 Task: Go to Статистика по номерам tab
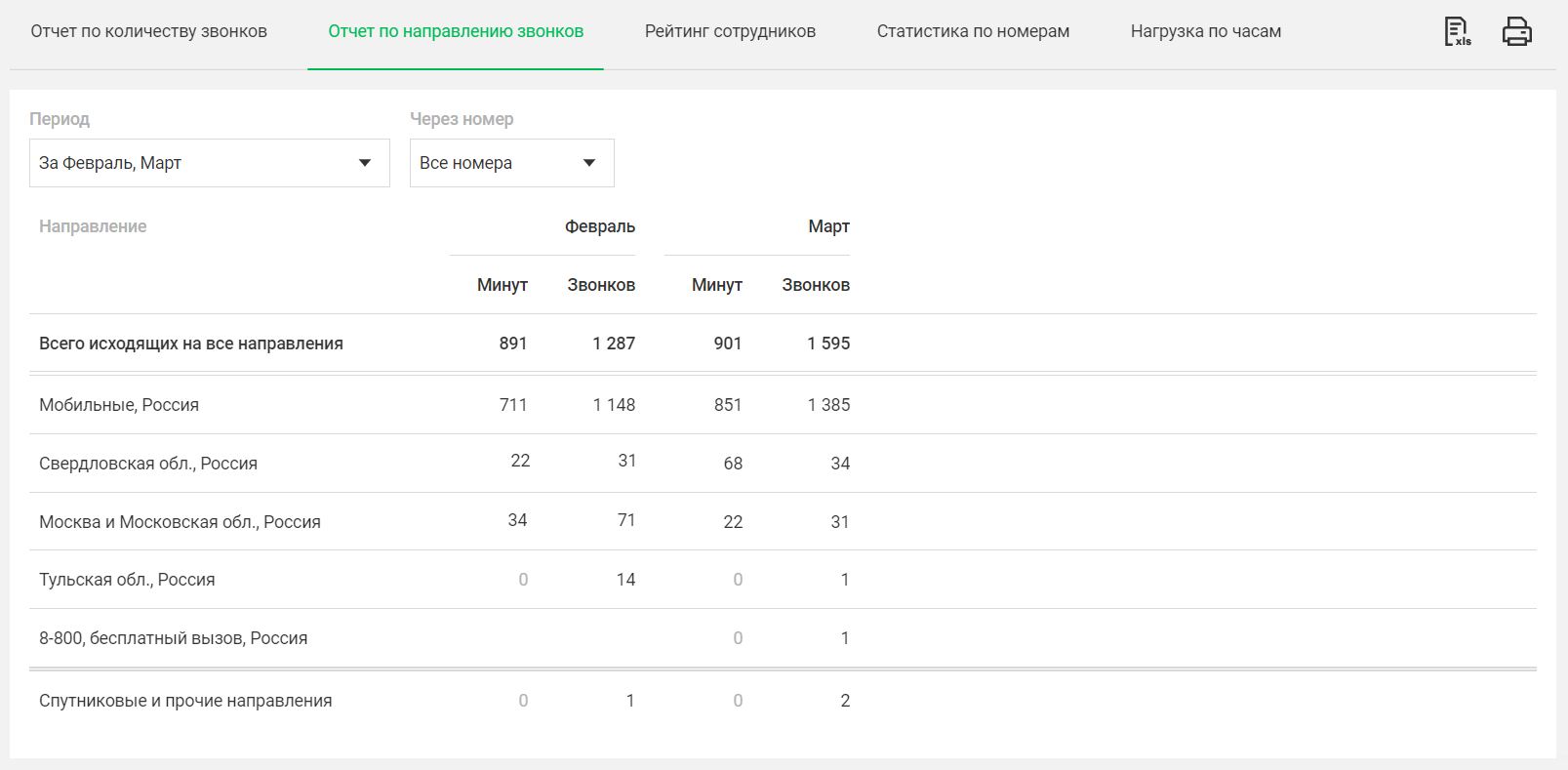pos(973,31)
